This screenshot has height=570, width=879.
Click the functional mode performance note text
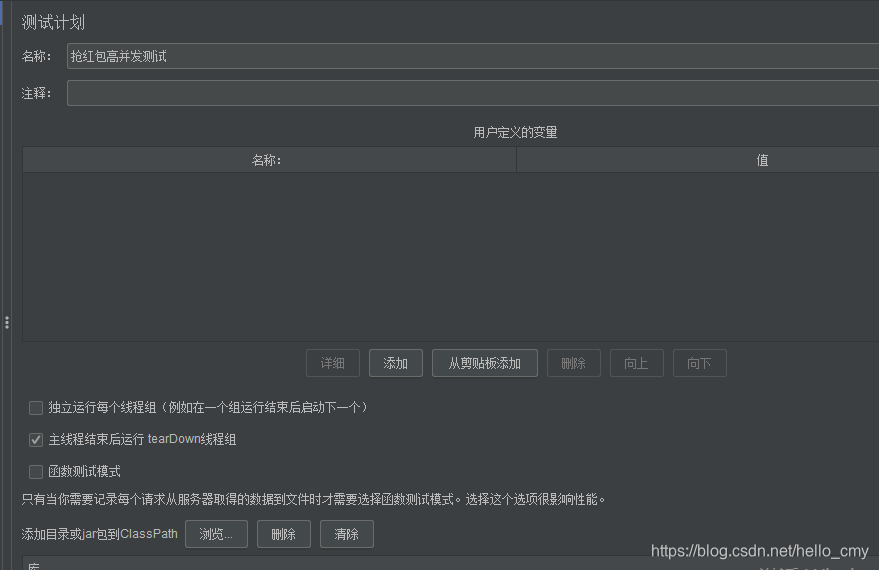click(x=313, y=499)
